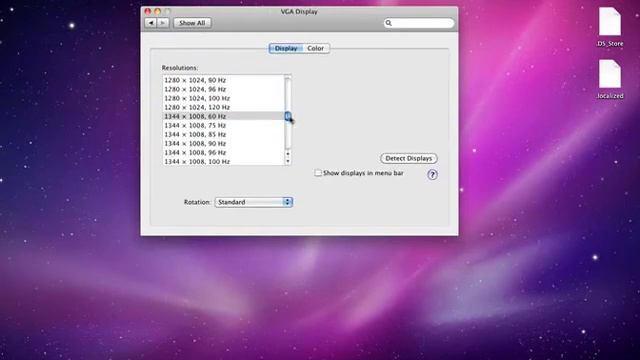Select 1344 × 1008, 60 Hz resolution
Screen dimensions: 640x360
(x=224, y=116)
